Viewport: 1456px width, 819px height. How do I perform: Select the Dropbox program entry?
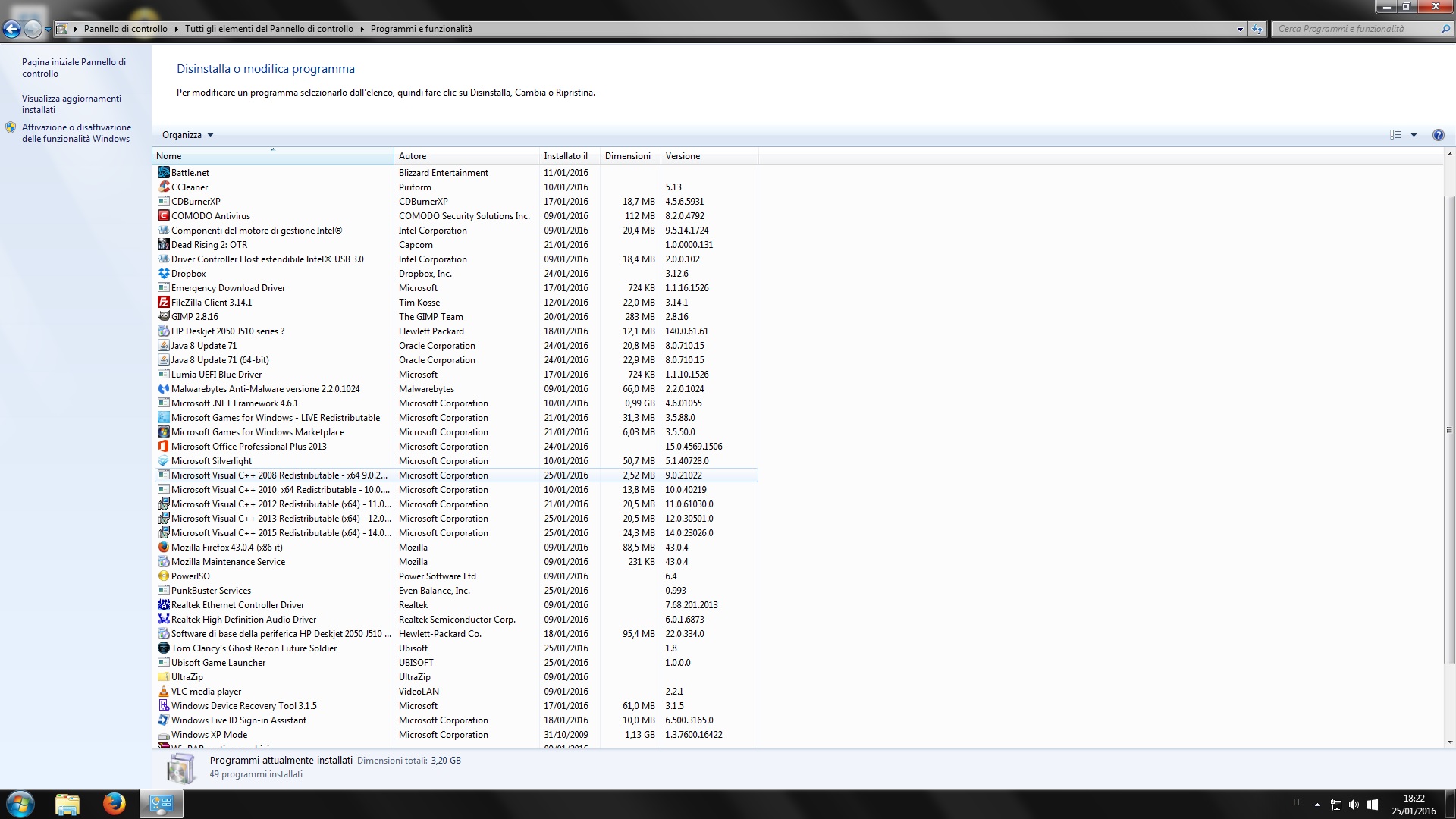coord(188,274)
